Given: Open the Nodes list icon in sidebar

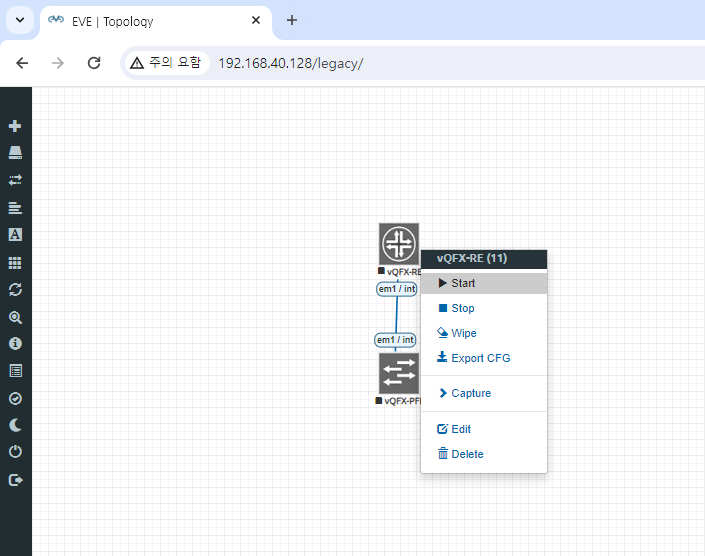Looking at the screenshot, I should (15, 153).
